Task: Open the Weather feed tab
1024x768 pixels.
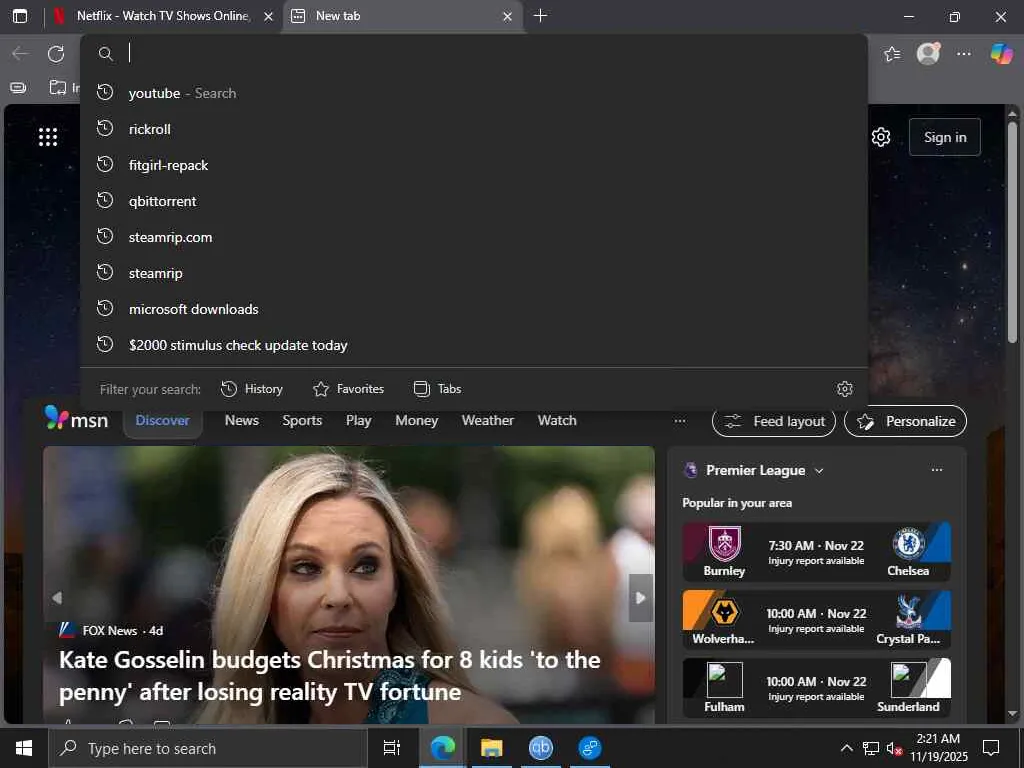Action: [488, 421]
